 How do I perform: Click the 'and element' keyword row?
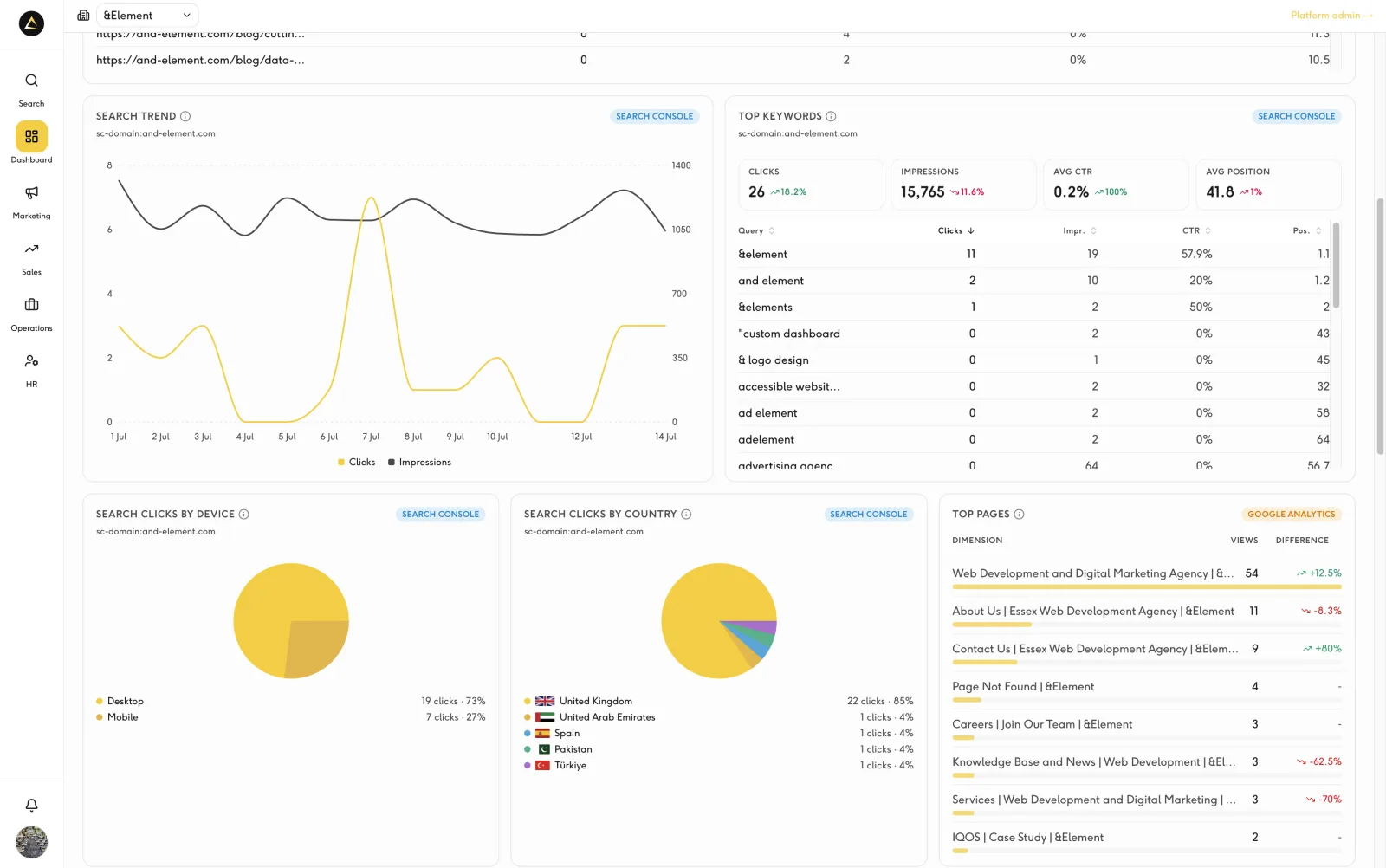(1033, 281)
